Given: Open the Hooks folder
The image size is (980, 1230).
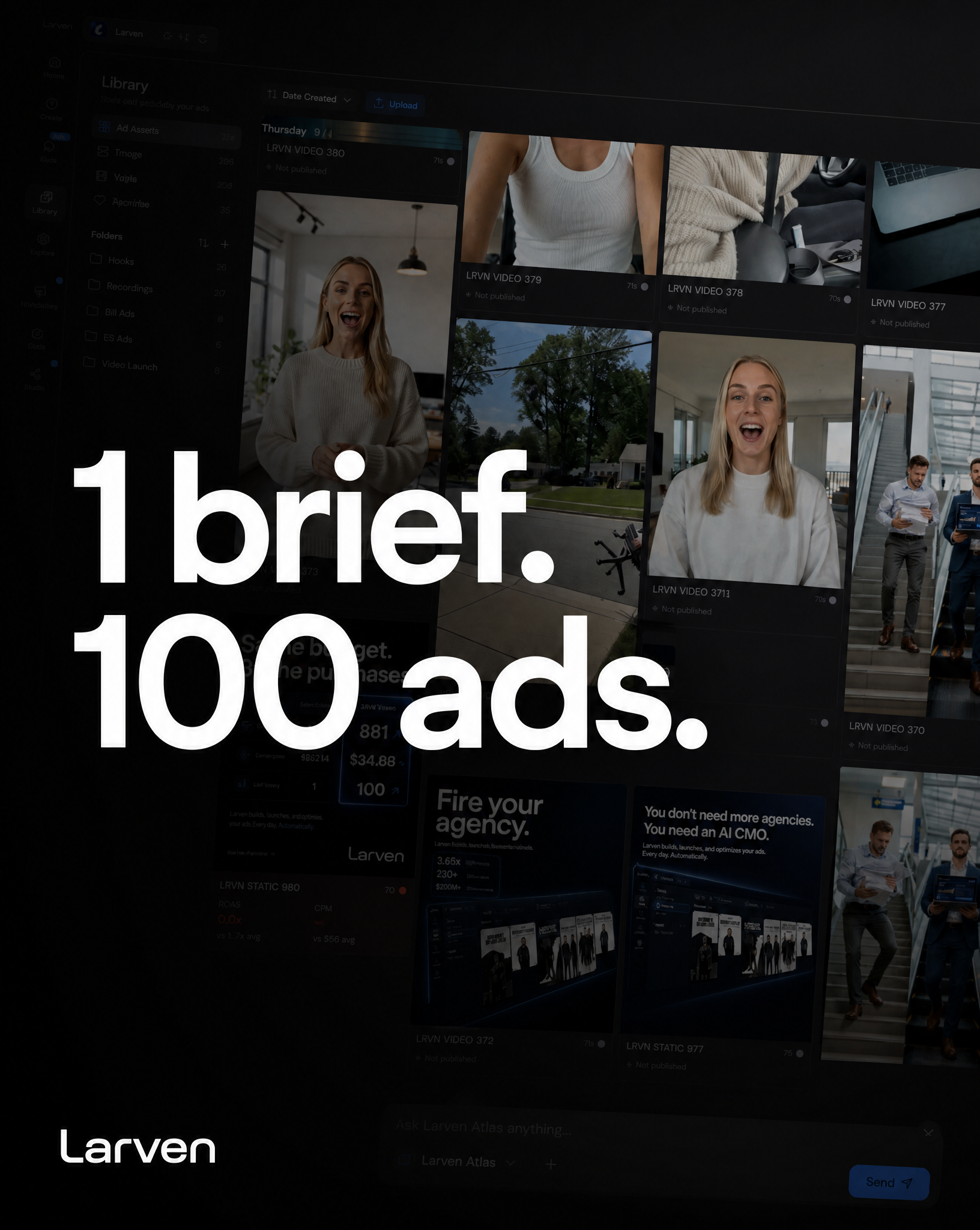Looking at the screenshot, I should [x=157, y=262].
